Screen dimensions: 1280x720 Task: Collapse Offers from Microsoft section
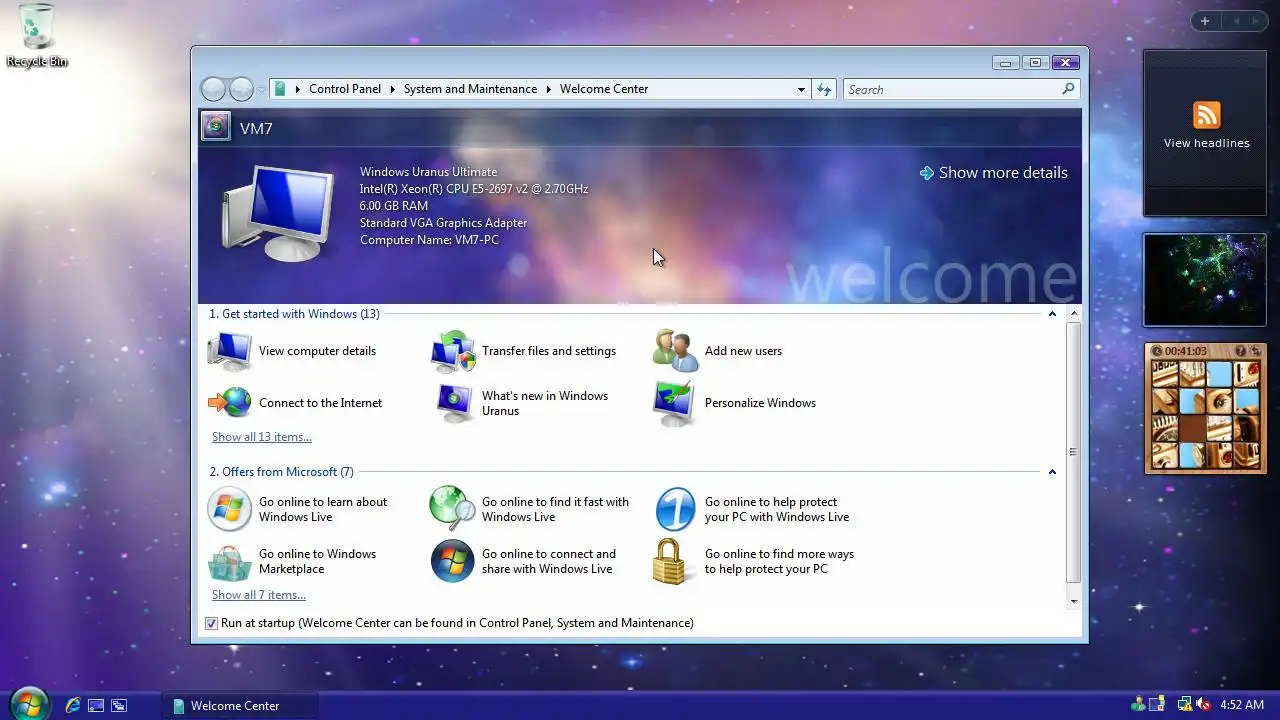(x=1052, y=472)
